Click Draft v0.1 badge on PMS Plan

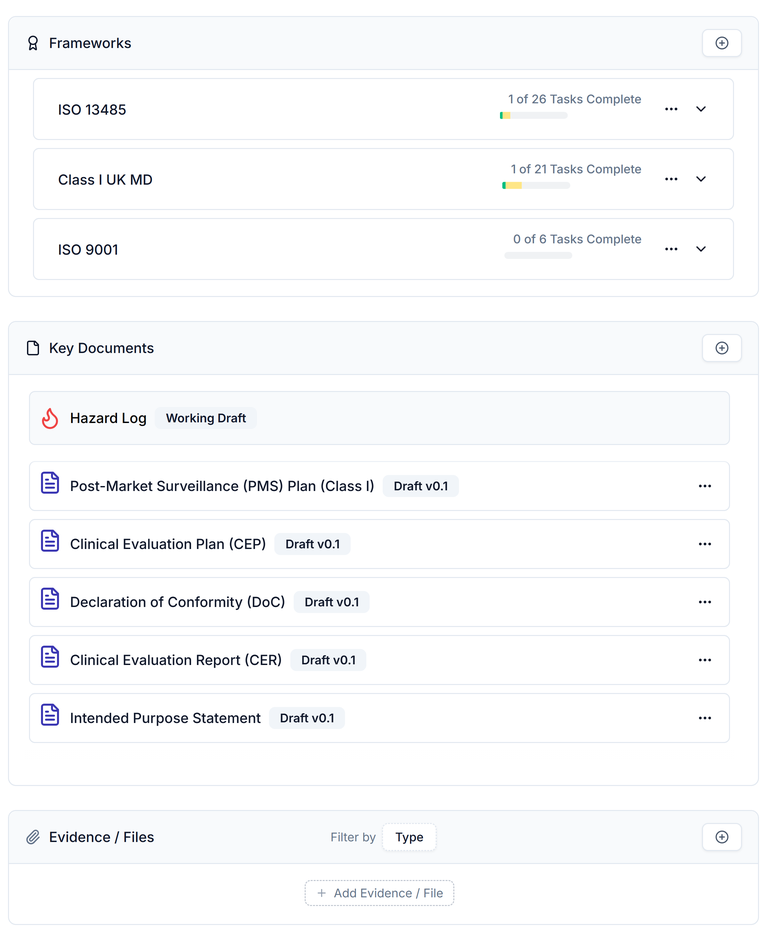pos(420,486)
